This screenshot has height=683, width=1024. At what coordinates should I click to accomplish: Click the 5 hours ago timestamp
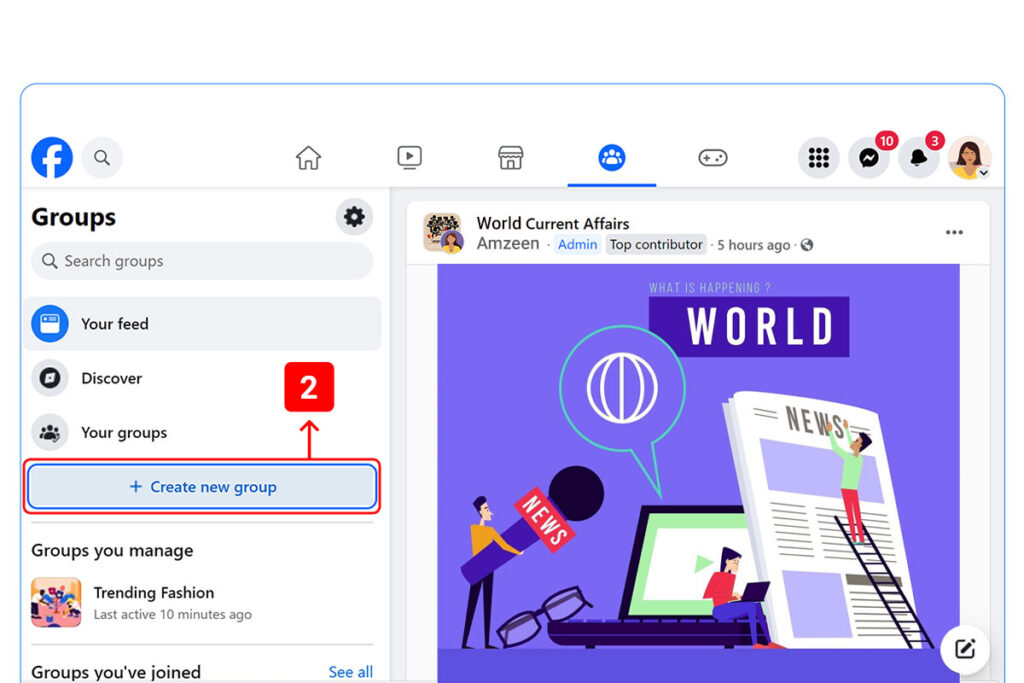pos(754,245)
